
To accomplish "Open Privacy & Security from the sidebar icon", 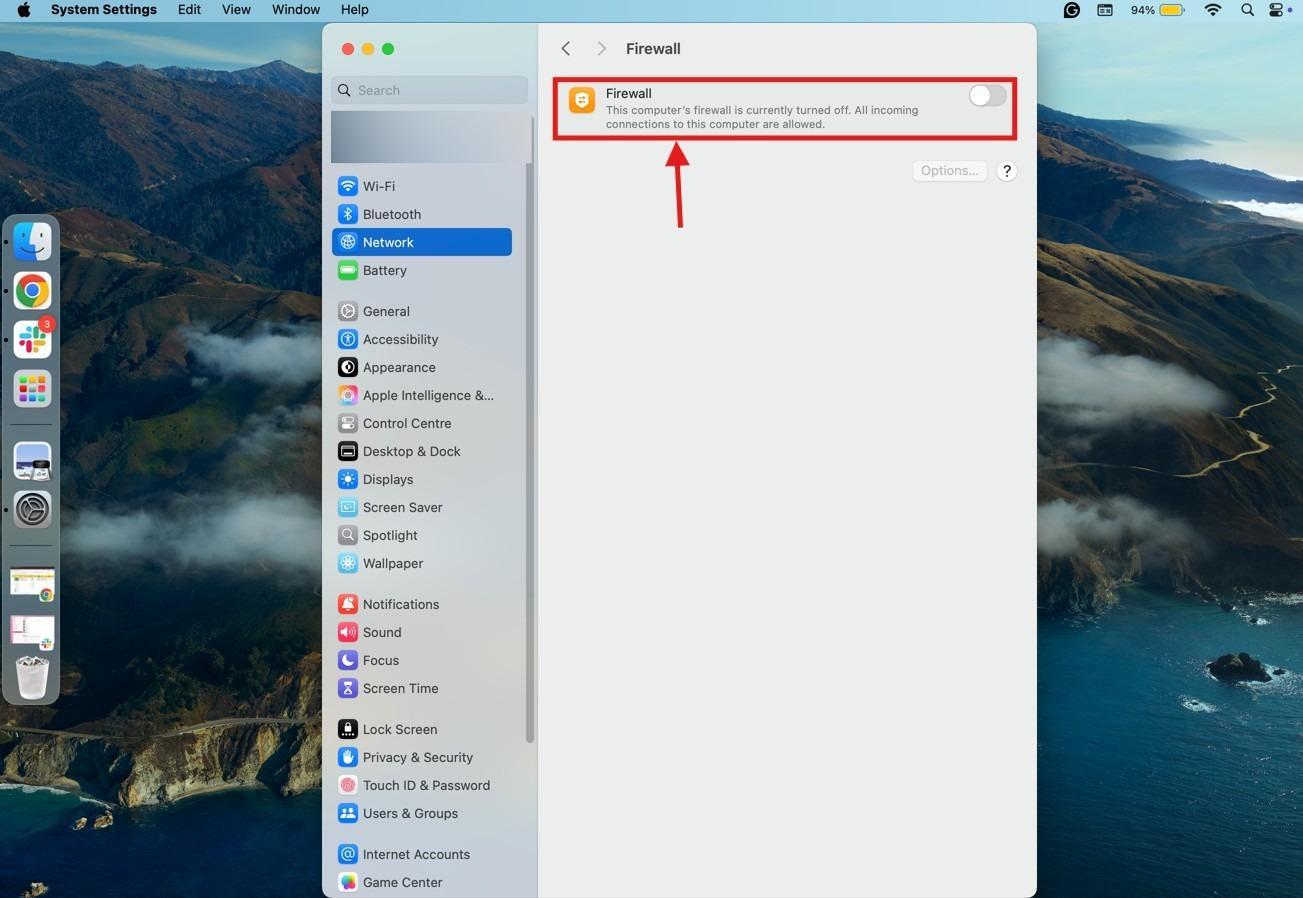I will (347, 757).
